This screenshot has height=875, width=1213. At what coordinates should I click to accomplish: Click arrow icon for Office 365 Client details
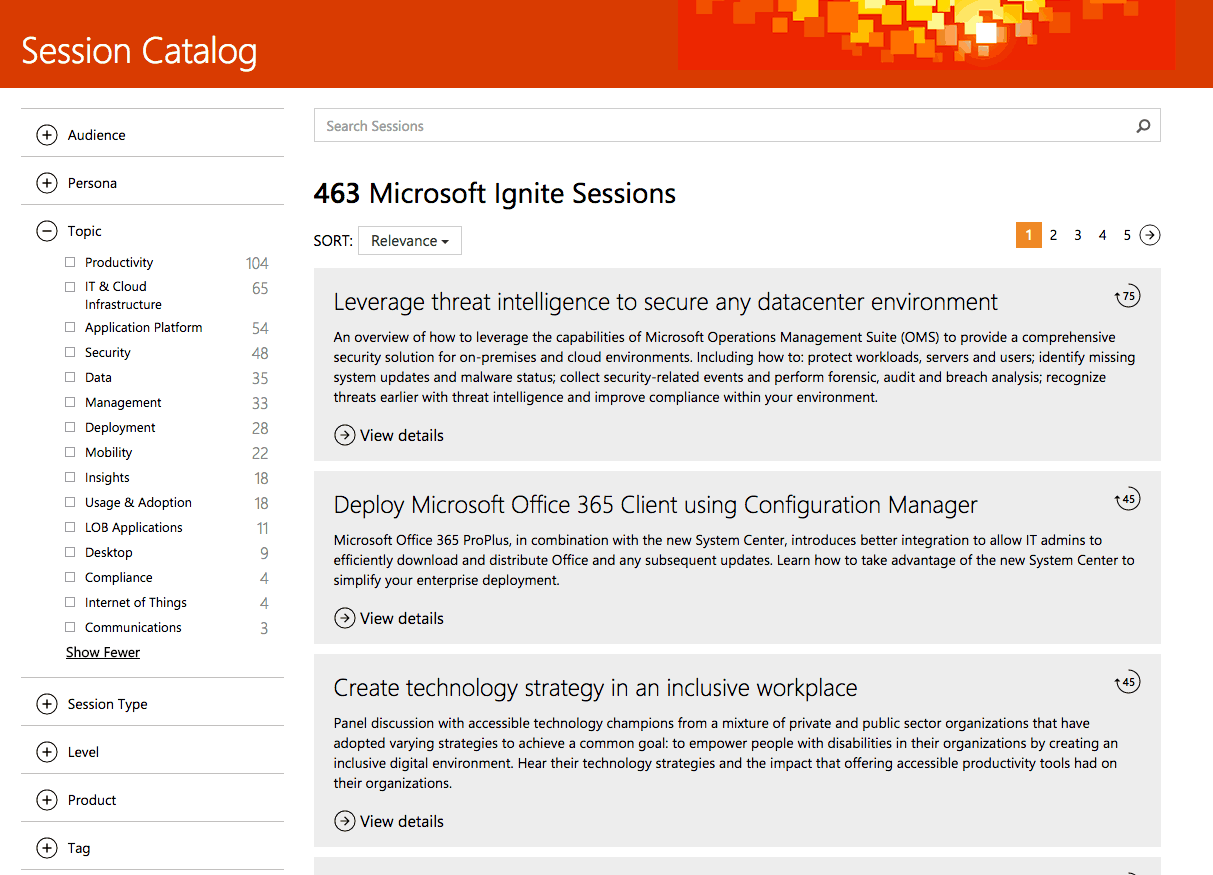(x=345, y=618)
